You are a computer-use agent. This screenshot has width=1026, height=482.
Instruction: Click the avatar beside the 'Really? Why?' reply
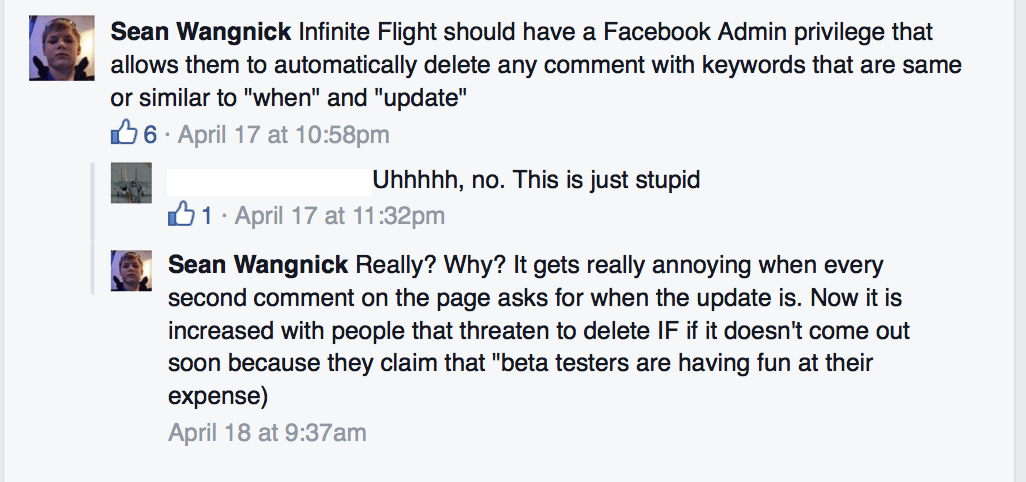[131, 271]
